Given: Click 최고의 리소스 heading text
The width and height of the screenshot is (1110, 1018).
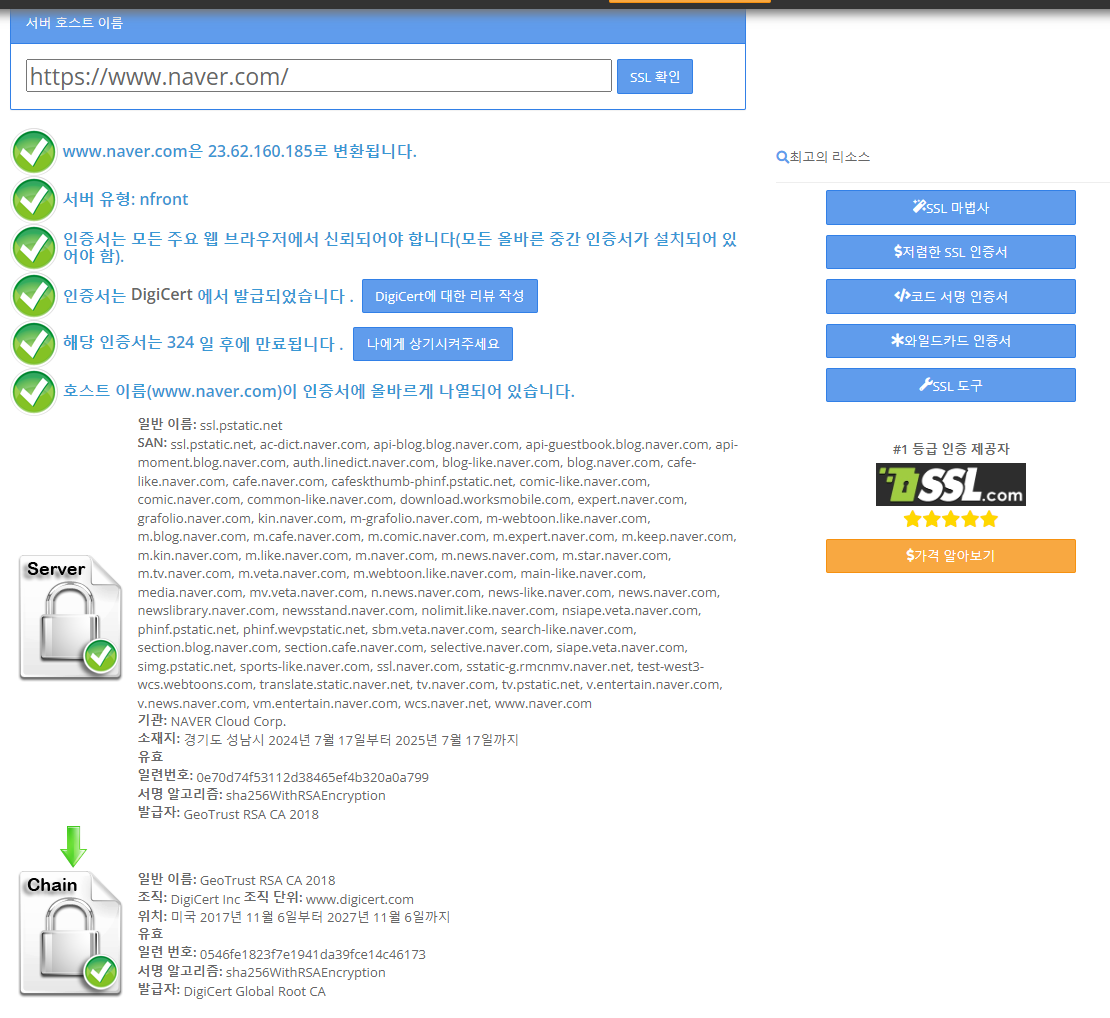Looking at the screenshot, I should click(x=830, y=156).
